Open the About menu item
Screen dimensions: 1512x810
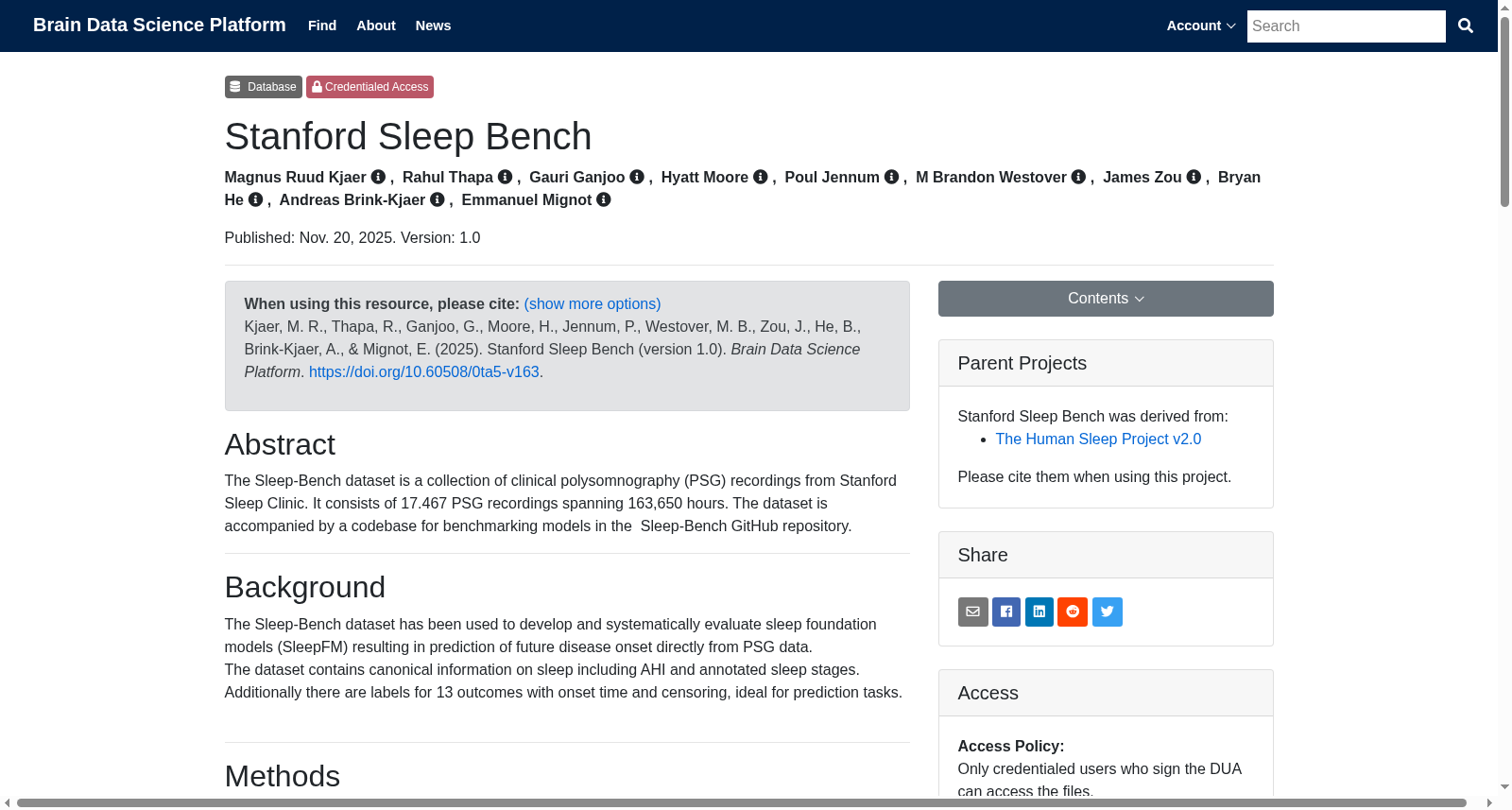(x=376, y=26)
